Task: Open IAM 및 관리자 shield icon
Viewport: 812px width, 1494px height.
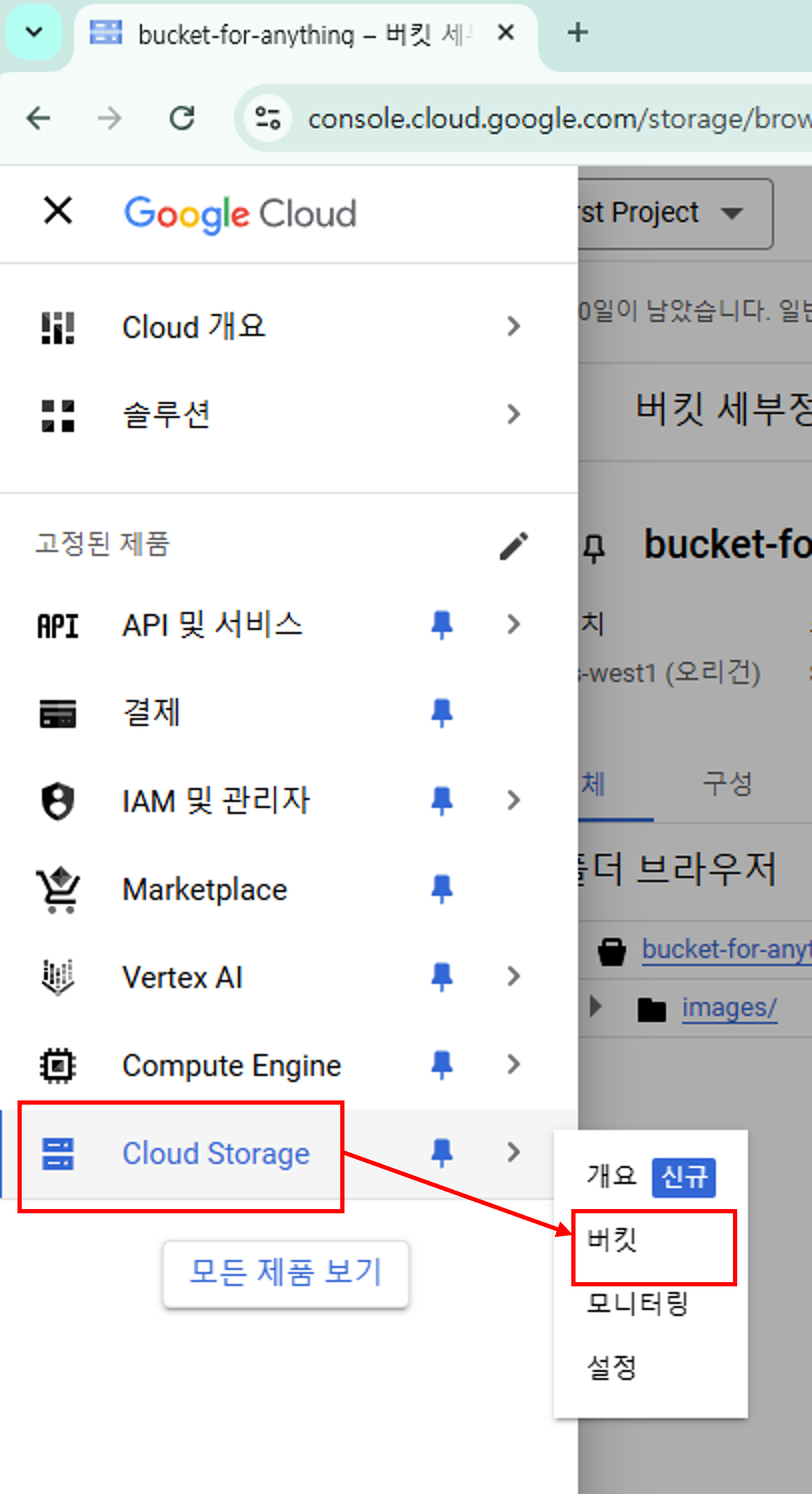Action: (58, 801)
